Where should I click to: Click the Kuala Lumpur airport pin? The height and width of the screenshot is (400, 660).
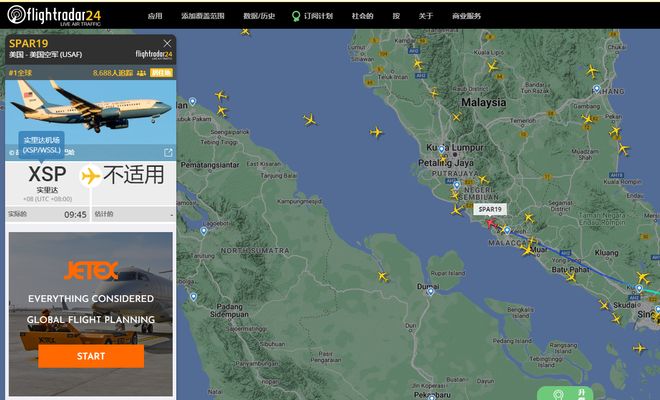tap(442, 149)
